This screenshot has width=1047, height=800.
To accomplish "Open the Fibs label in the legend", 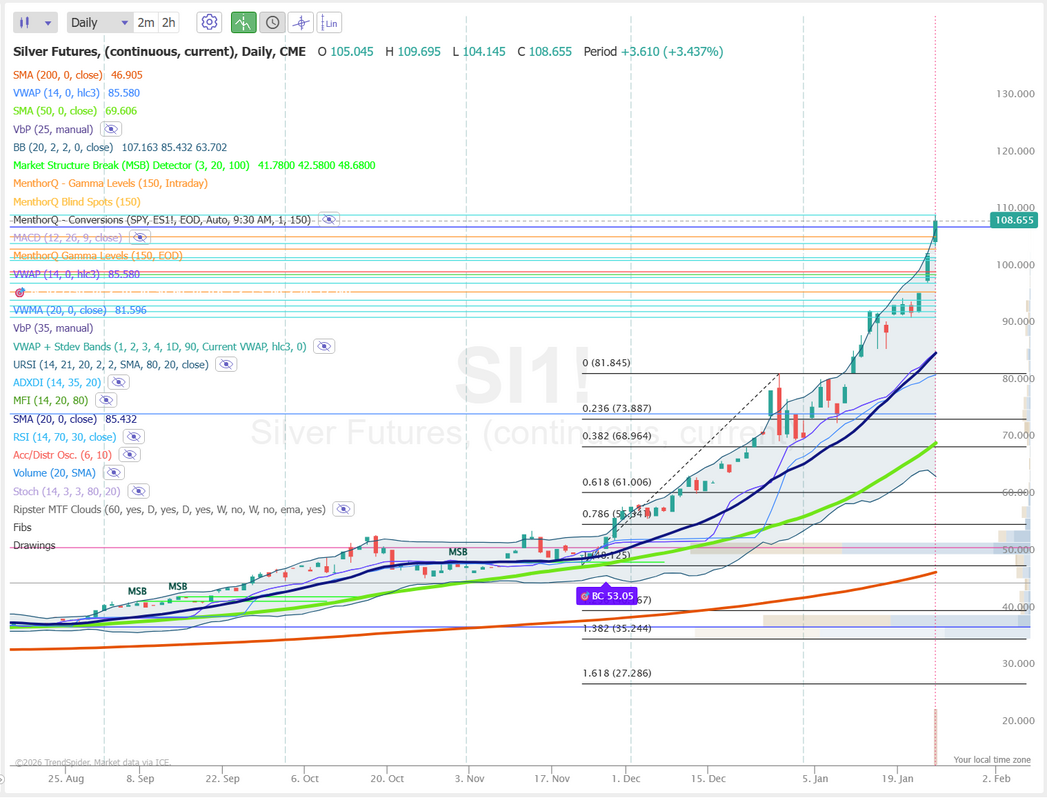I will point(22,527).
